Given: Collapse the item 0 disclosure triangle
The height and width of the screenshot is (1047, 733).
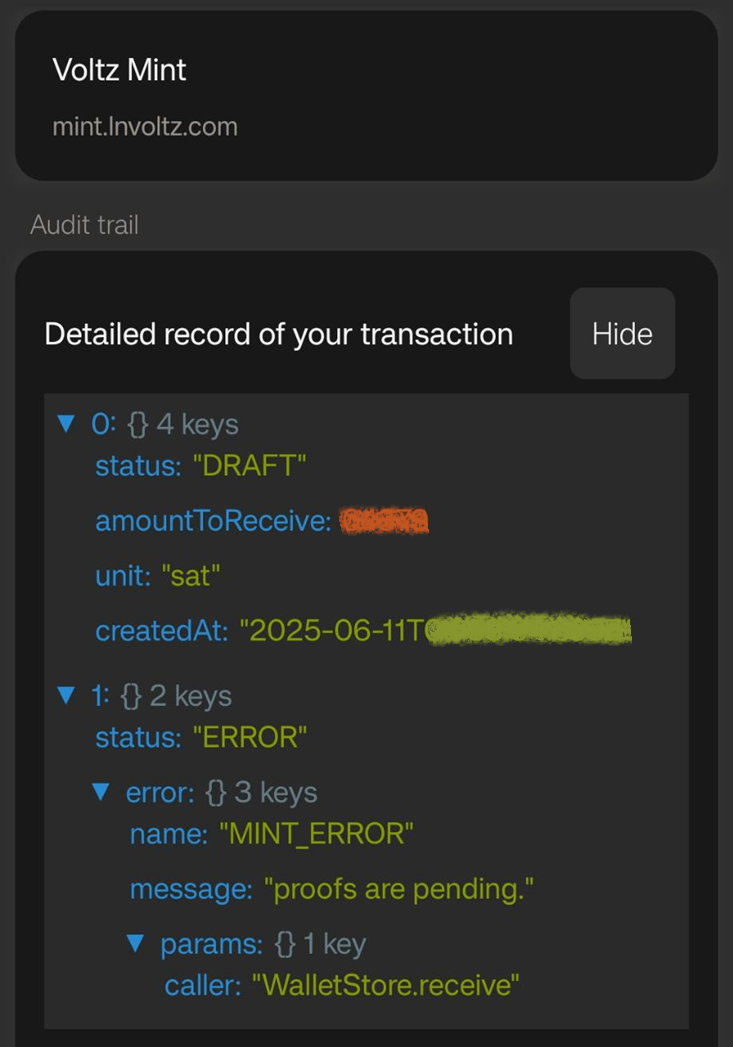Looking at the screenshot, I should click(x=66, y=423).
